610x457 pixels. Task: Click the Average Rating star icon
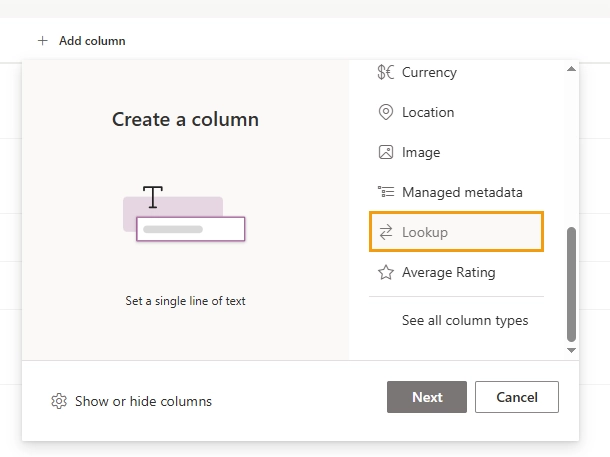click(x=386, y=272)
